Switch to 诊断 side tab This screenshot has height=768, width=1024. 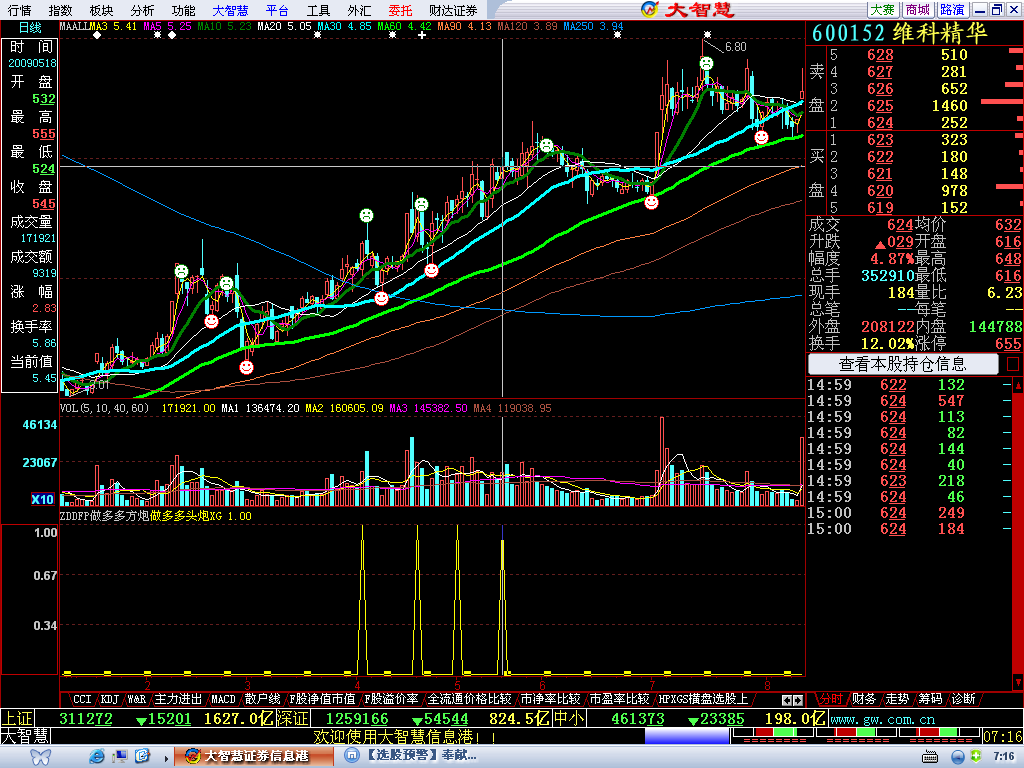pyautogui.click(x=964, y=699)
